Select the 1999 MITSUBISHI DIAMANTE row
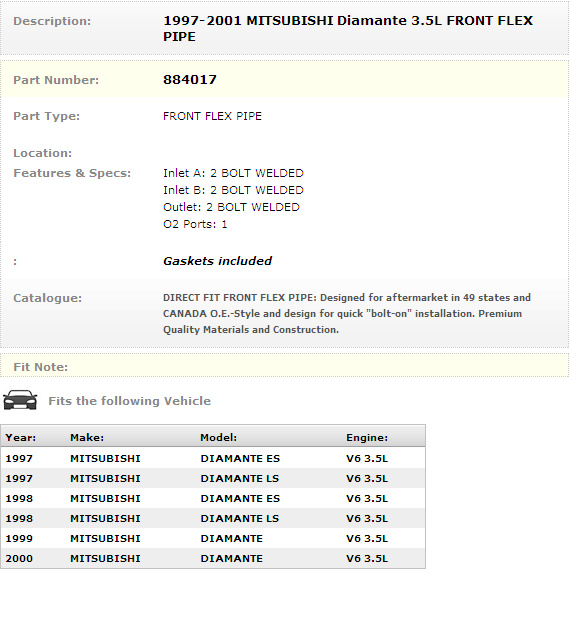Screen dimensions: 570x624 coord(213,538)
